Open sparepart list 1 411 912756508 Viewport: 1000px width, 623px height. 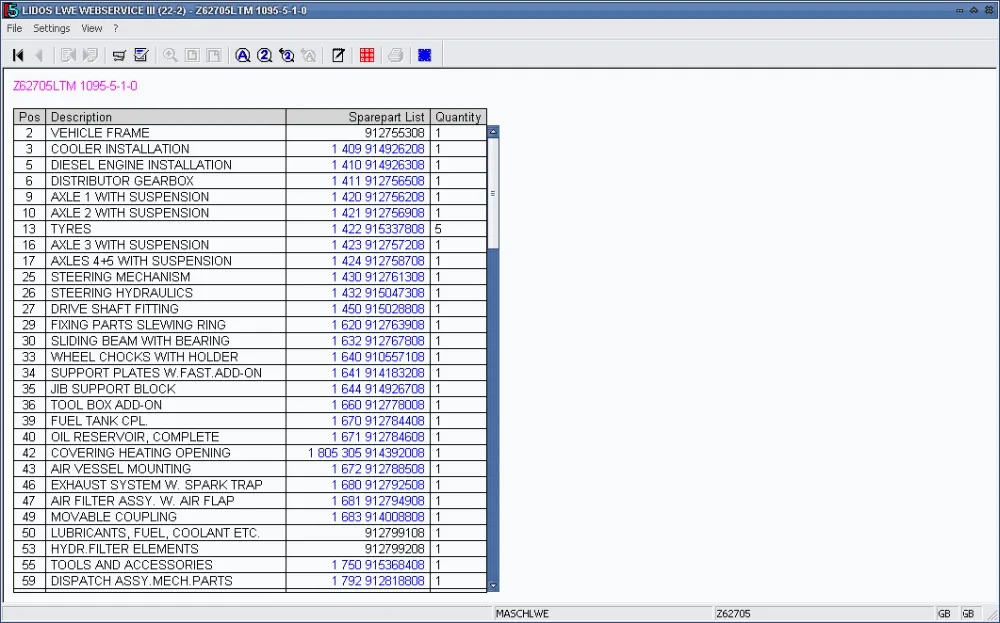[x=378, y=181]
